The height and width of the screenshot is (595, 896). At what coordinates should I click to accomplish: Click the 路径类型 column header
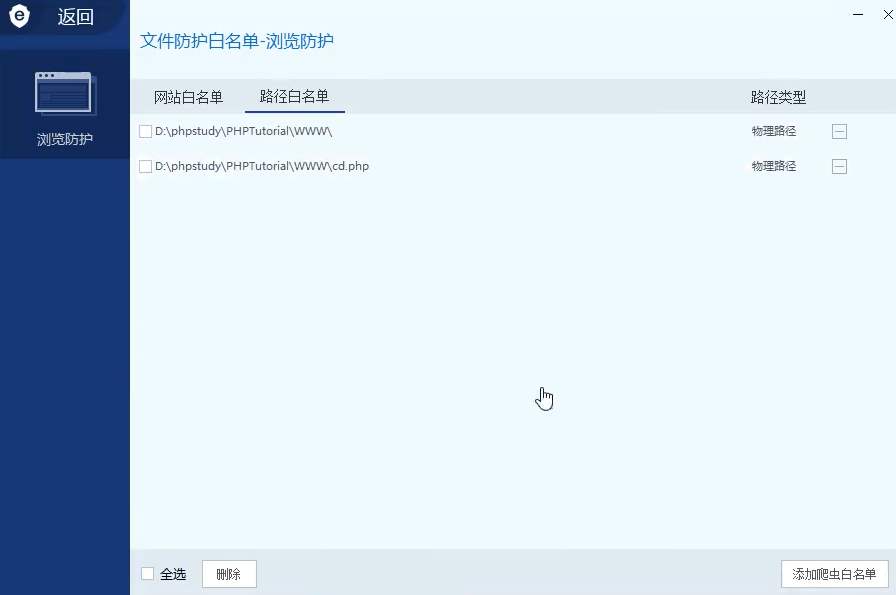point(778,97)
